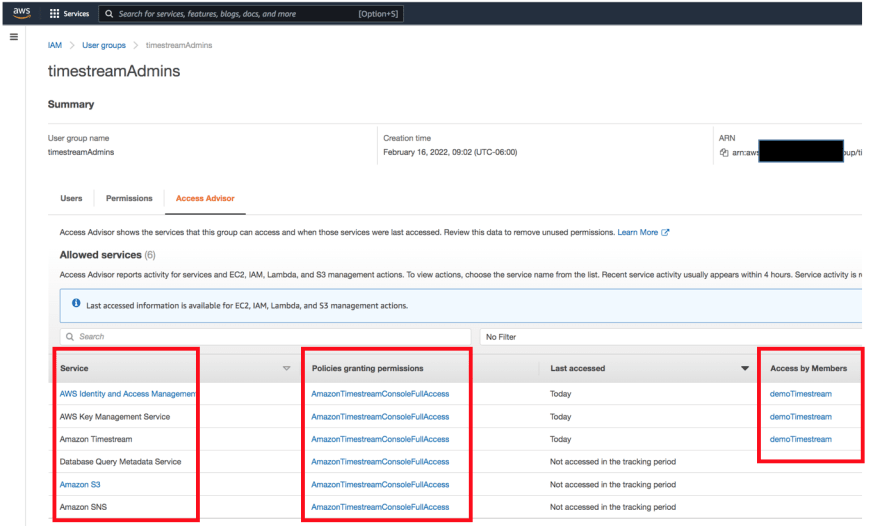The width and height of the screenshot is (880, 526).
Task: Focus the top AWS search field
Action: (x=251, y=13)
